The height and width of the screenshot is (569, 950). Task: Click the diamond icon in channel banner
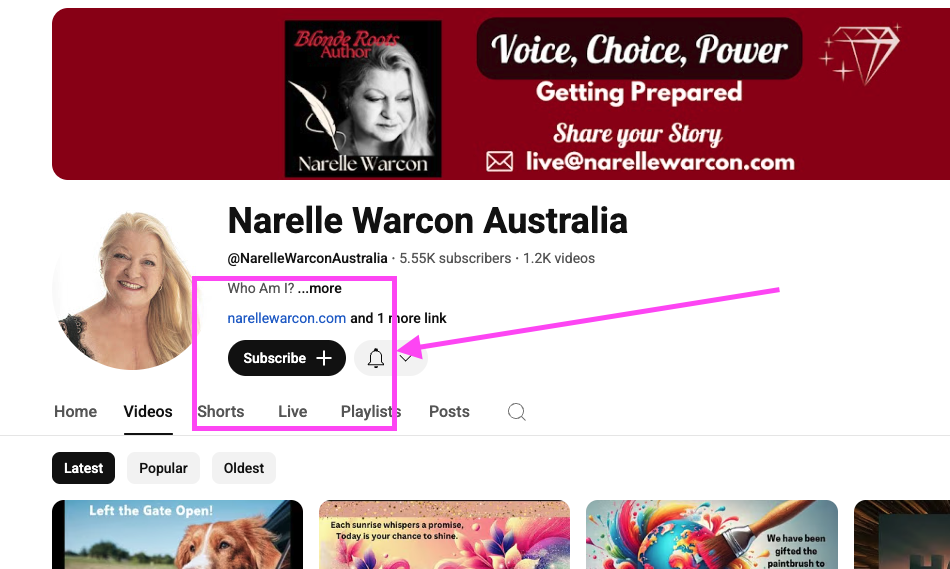(x=860, y=55)
